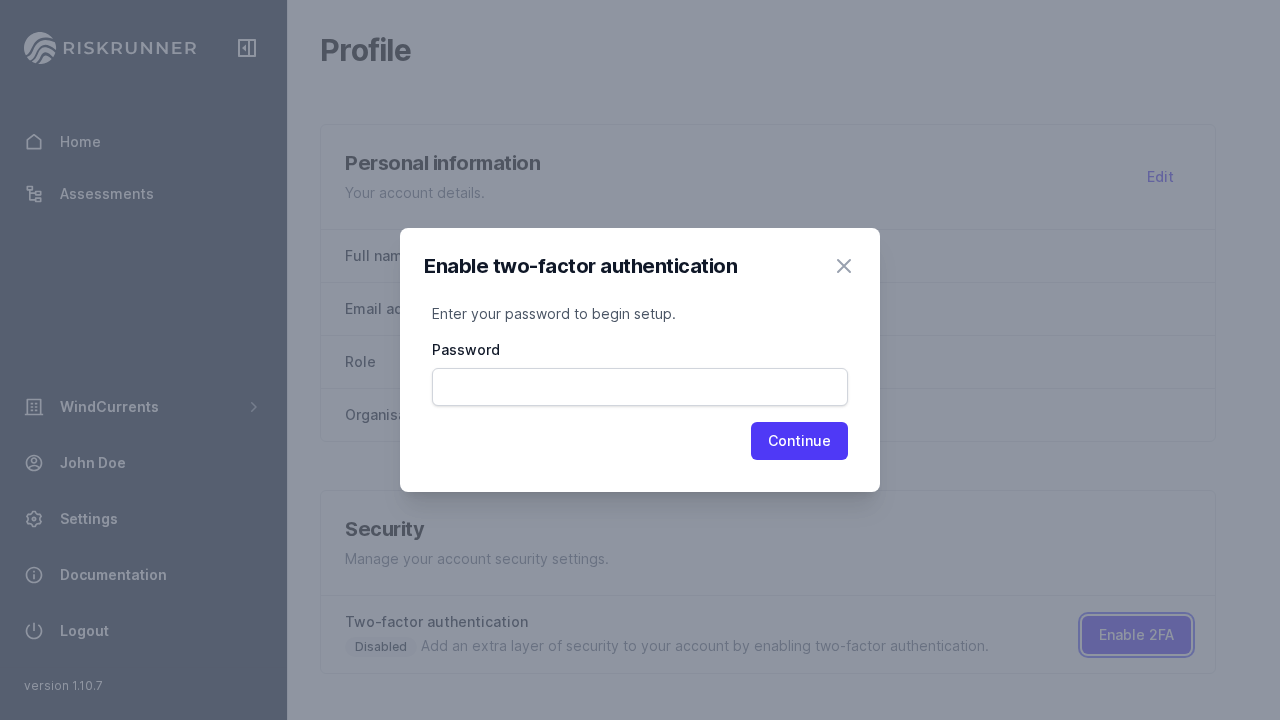
Task: Close the two-factor authentication dialog
Action: pyautogui.click(x=844, y=266)
